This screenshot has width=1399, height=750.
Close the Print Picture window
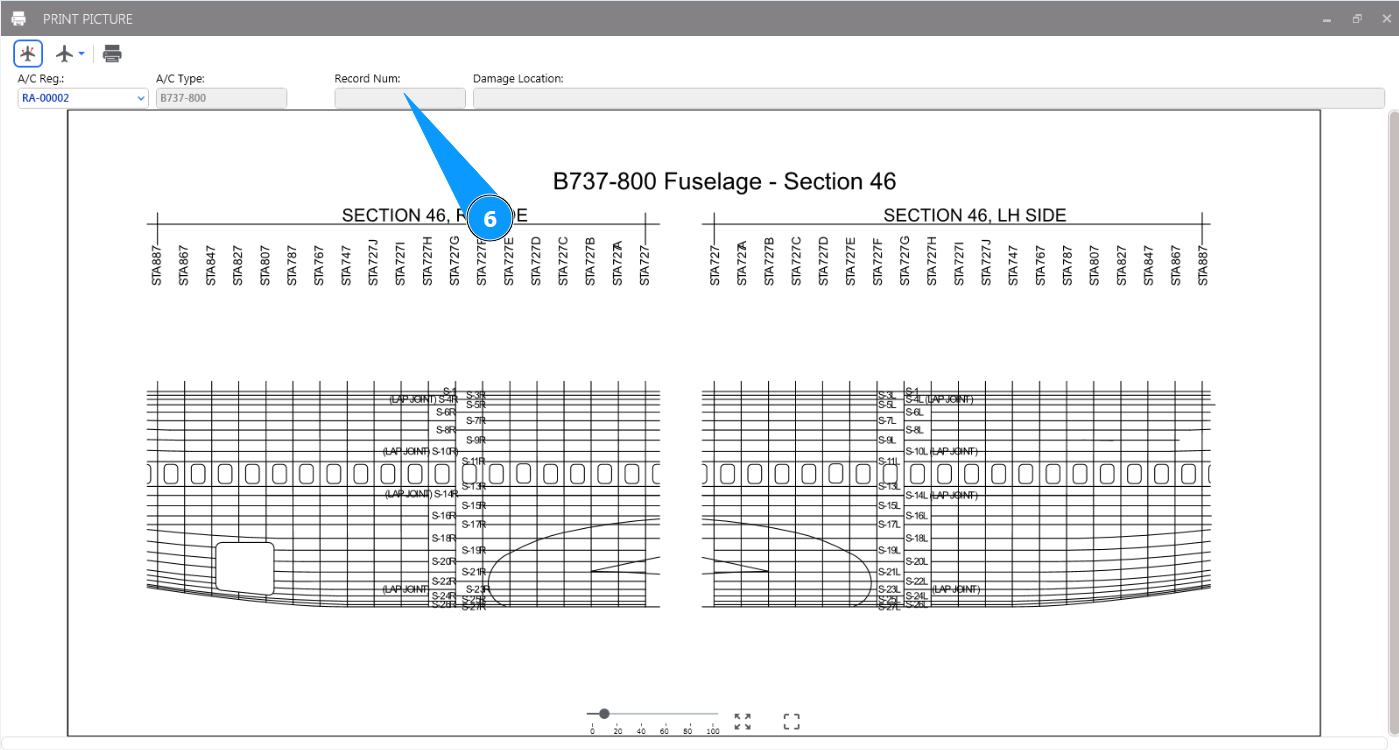1386,19
